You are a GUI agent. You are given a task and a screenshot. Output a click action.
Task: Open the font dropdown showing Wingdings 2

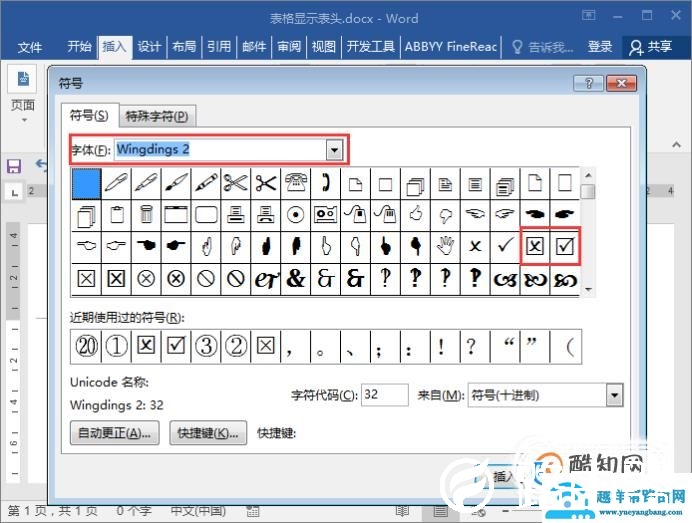335,150
